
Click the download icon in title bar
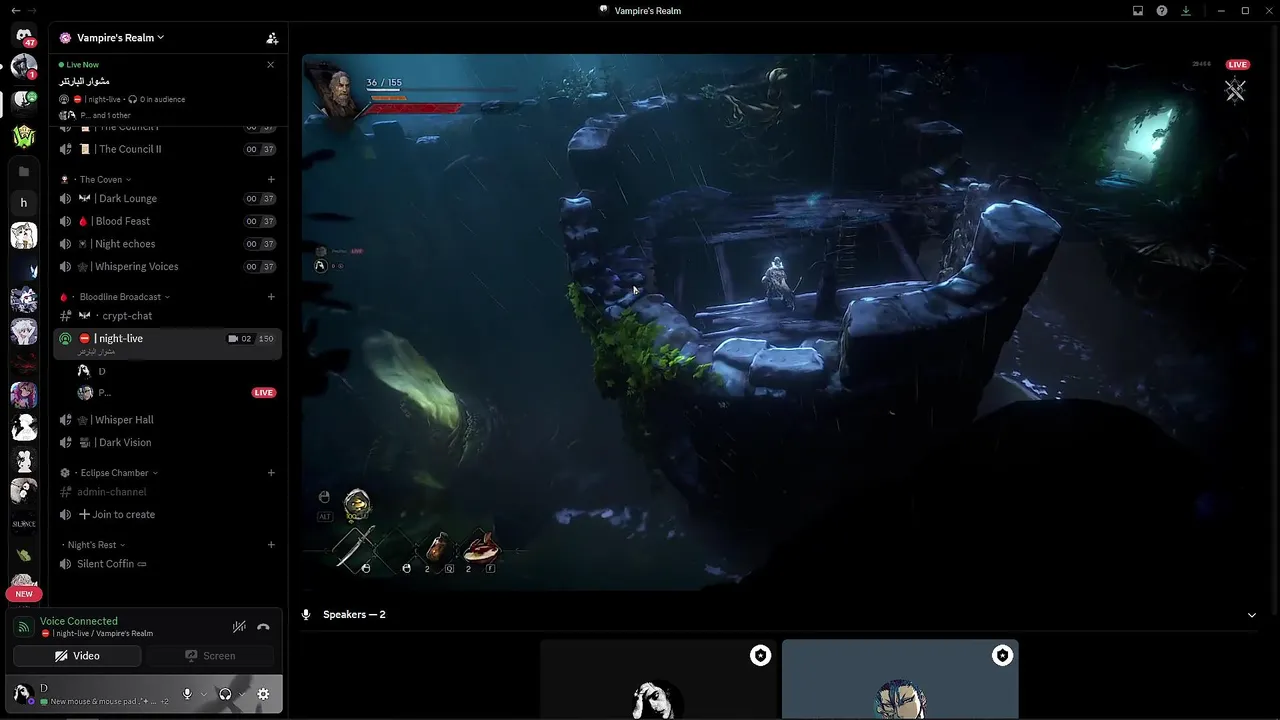tap(1186, 11)
